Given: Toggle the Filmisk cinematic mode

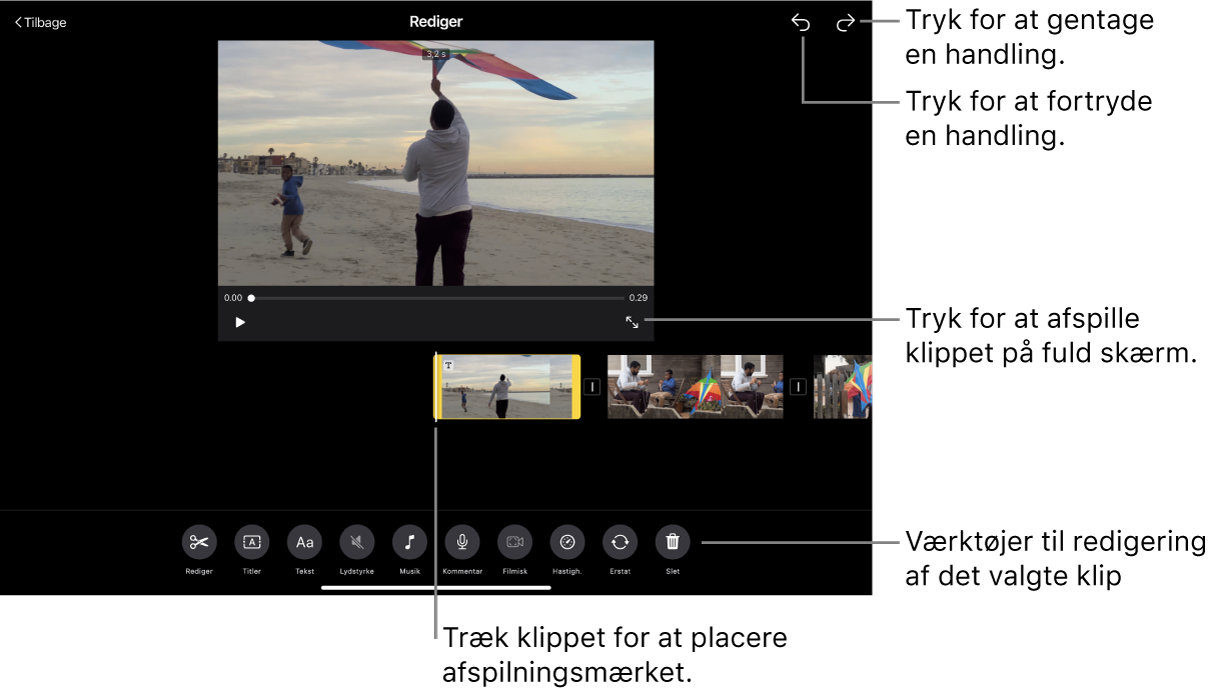Looking at the screenshot, I should coord(515,542).
